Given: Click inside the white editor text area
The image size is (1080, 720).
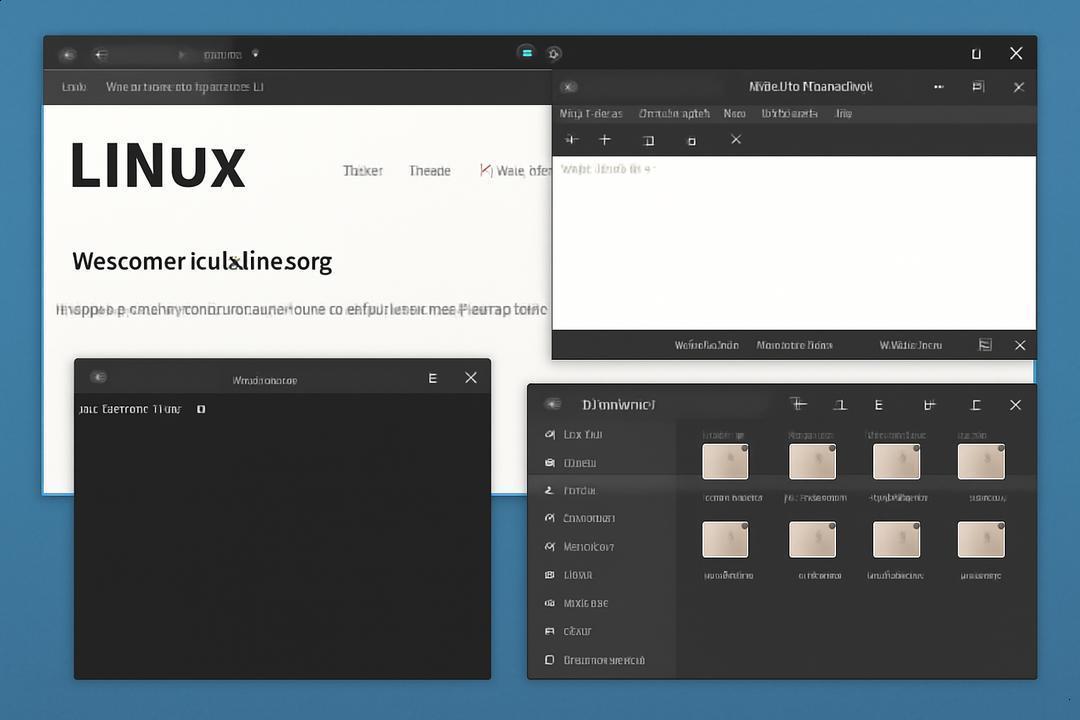Looking at the screenshot, I should tap(793, 243).
